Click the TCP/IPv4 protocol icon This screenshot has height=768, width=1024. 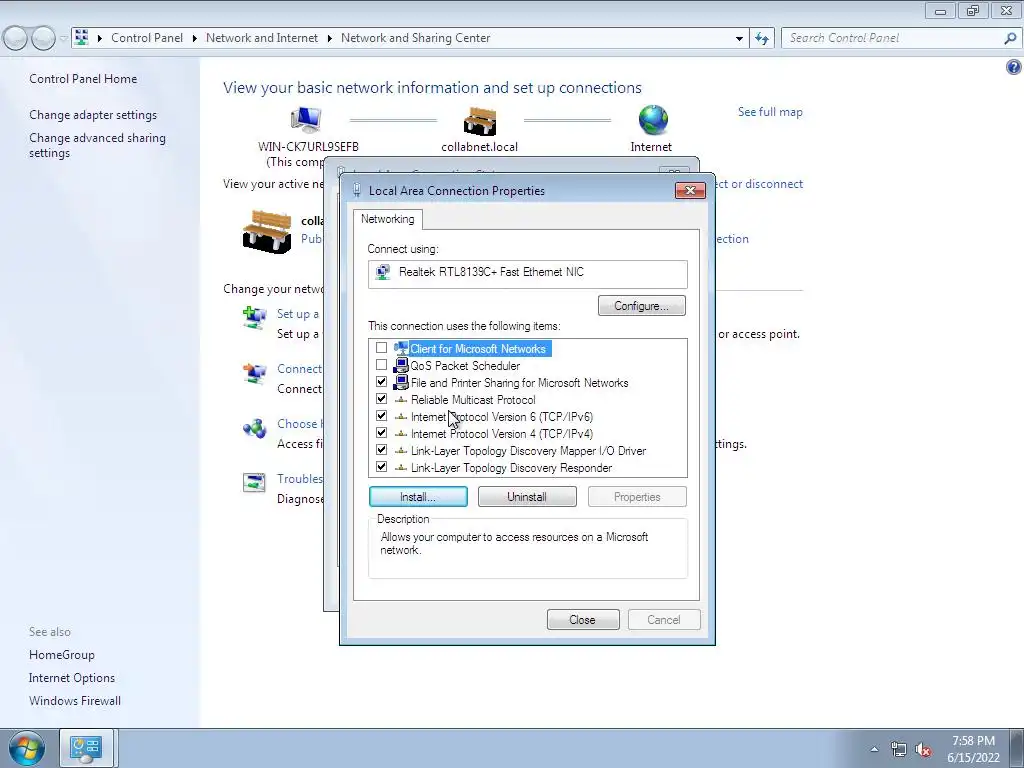[401, 434]
